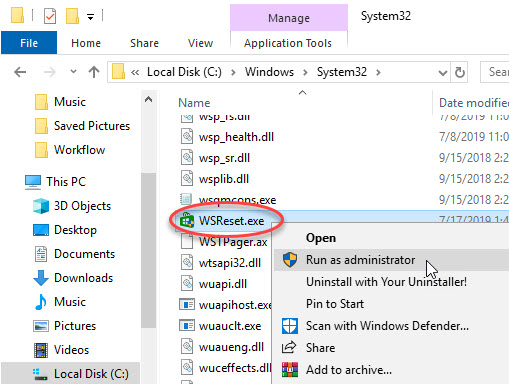The image size is (509, 384).
Task: Expand chevron after System32 breadcrumb
Action: pos(378,72)
